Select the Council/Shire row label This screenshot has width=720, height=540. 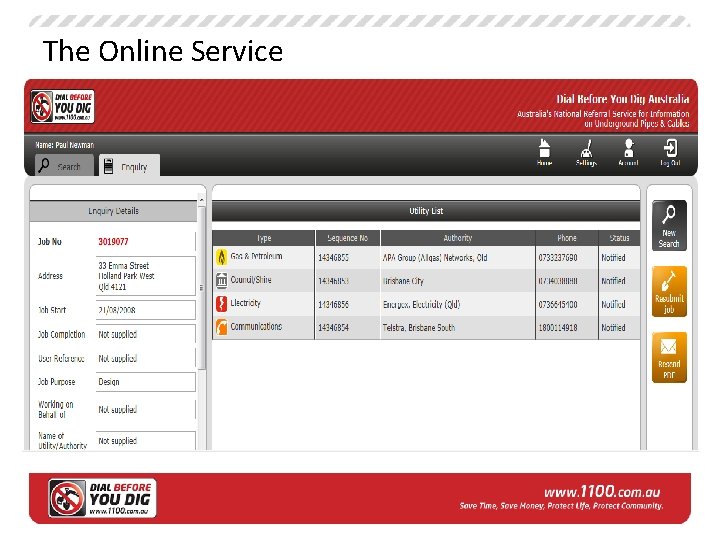[x=251, y=280]
